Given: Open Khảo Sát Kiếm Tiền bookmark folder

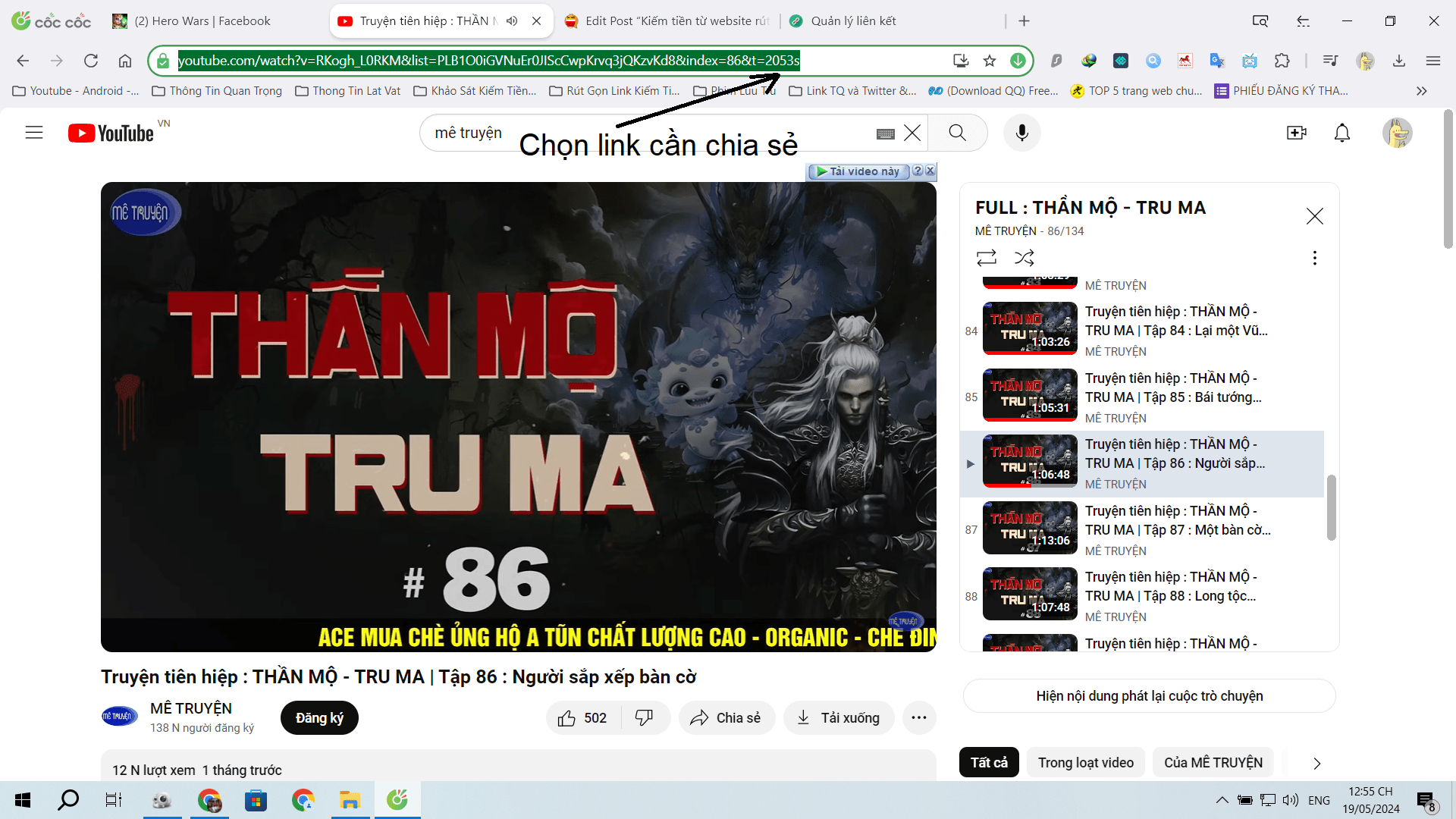Looking at the screenshot, I should (475, 91).
